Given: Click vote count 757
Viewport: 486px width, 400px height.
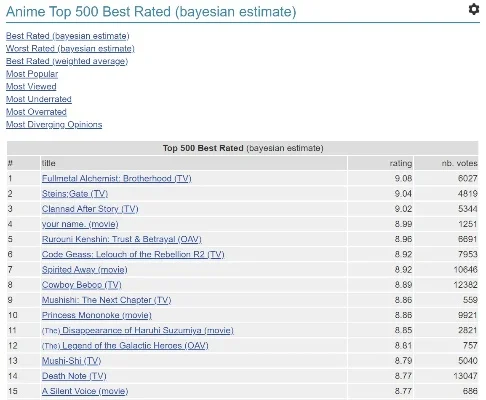Looking at the screenshot, I should [x=470, y=346].
